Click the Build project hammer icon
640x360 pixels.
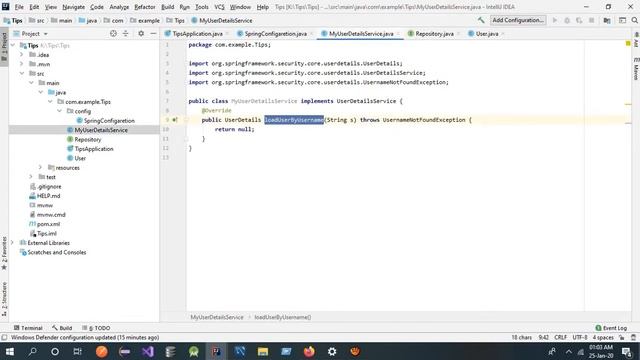pyautogui.click(x=481, y=20)
